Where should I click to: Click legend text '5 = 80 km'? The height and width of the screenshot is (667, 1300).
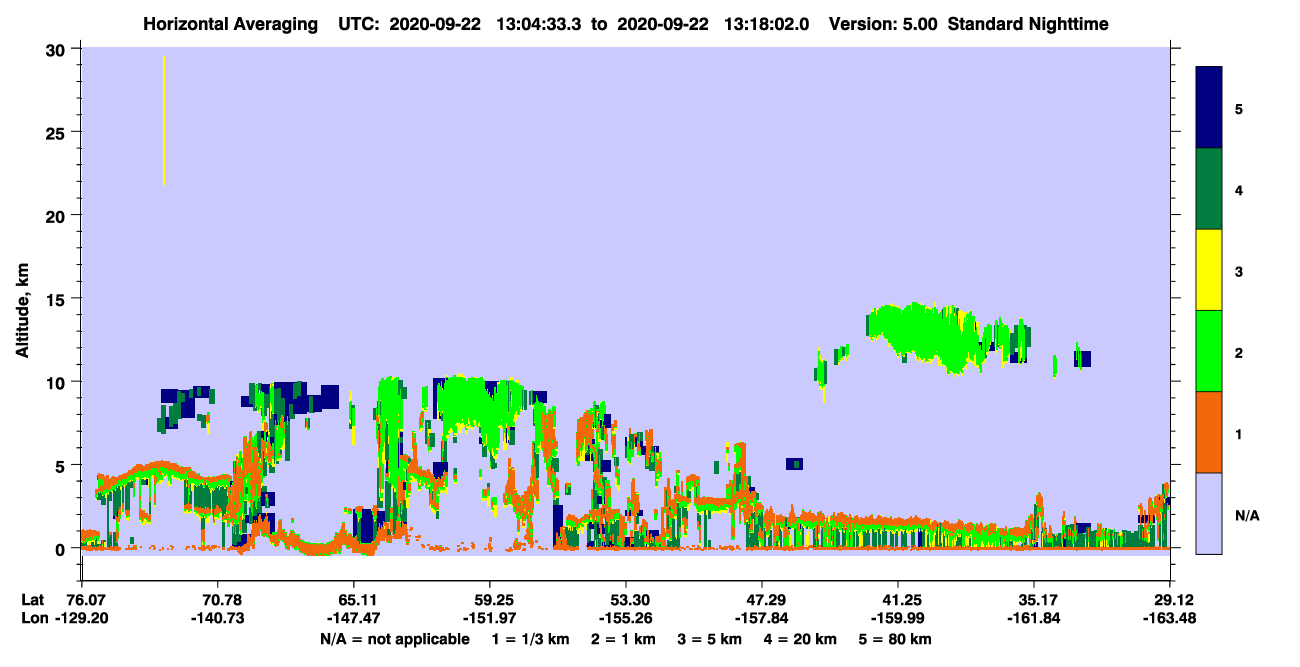click(894, 639)
